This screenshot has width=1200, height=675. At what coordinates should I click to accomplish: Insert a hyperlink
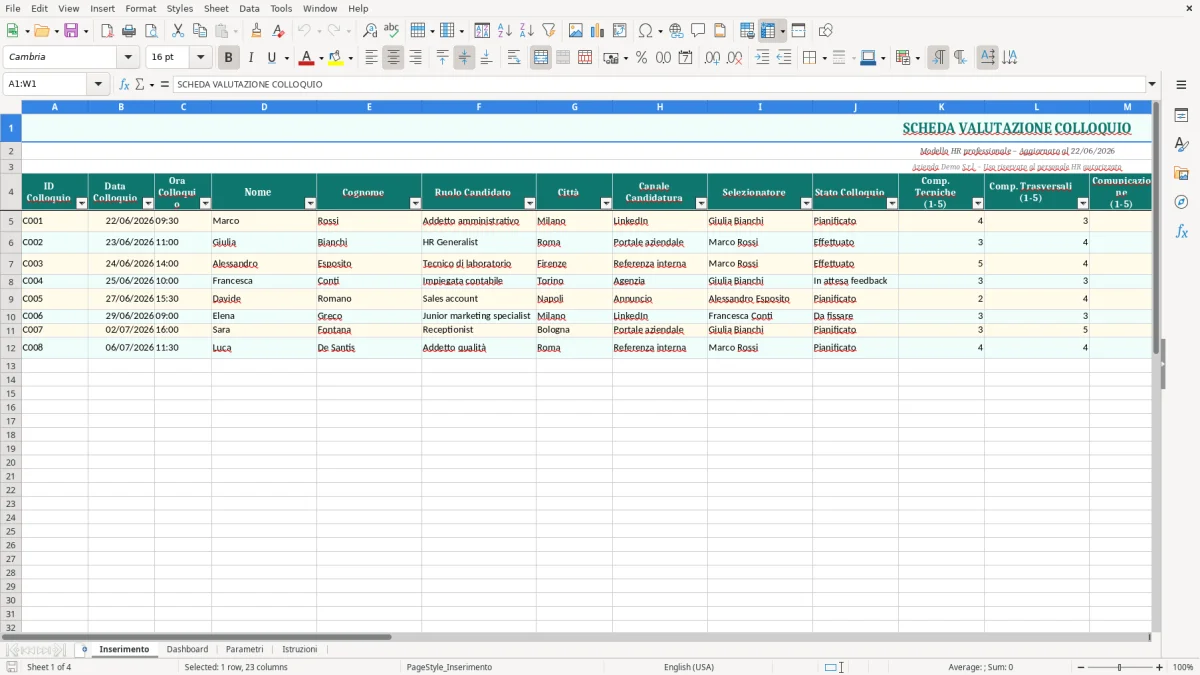pos(676,31)
